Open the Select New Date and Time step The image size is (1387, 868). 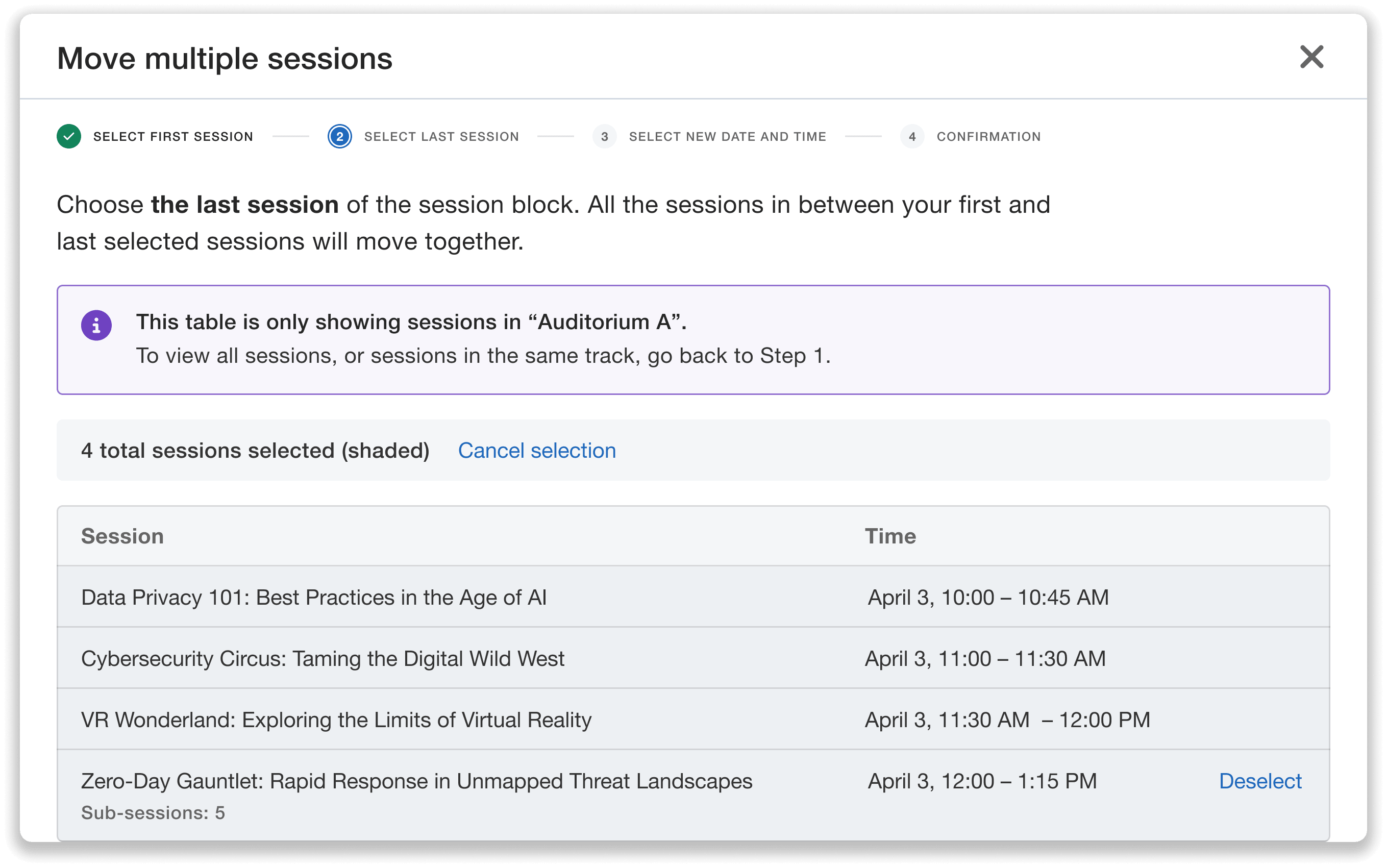click(727, 136)
